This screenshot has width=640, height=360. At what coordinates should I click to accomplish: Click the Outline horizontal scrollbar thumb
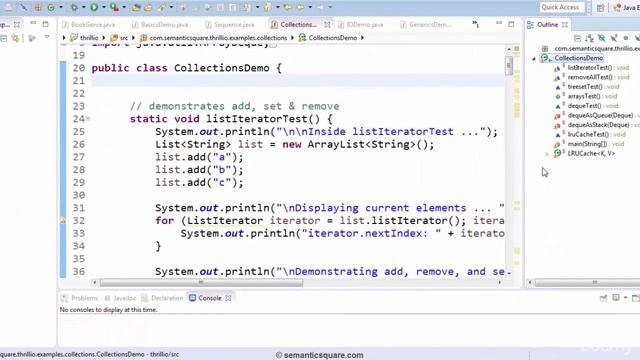[588, 282]
